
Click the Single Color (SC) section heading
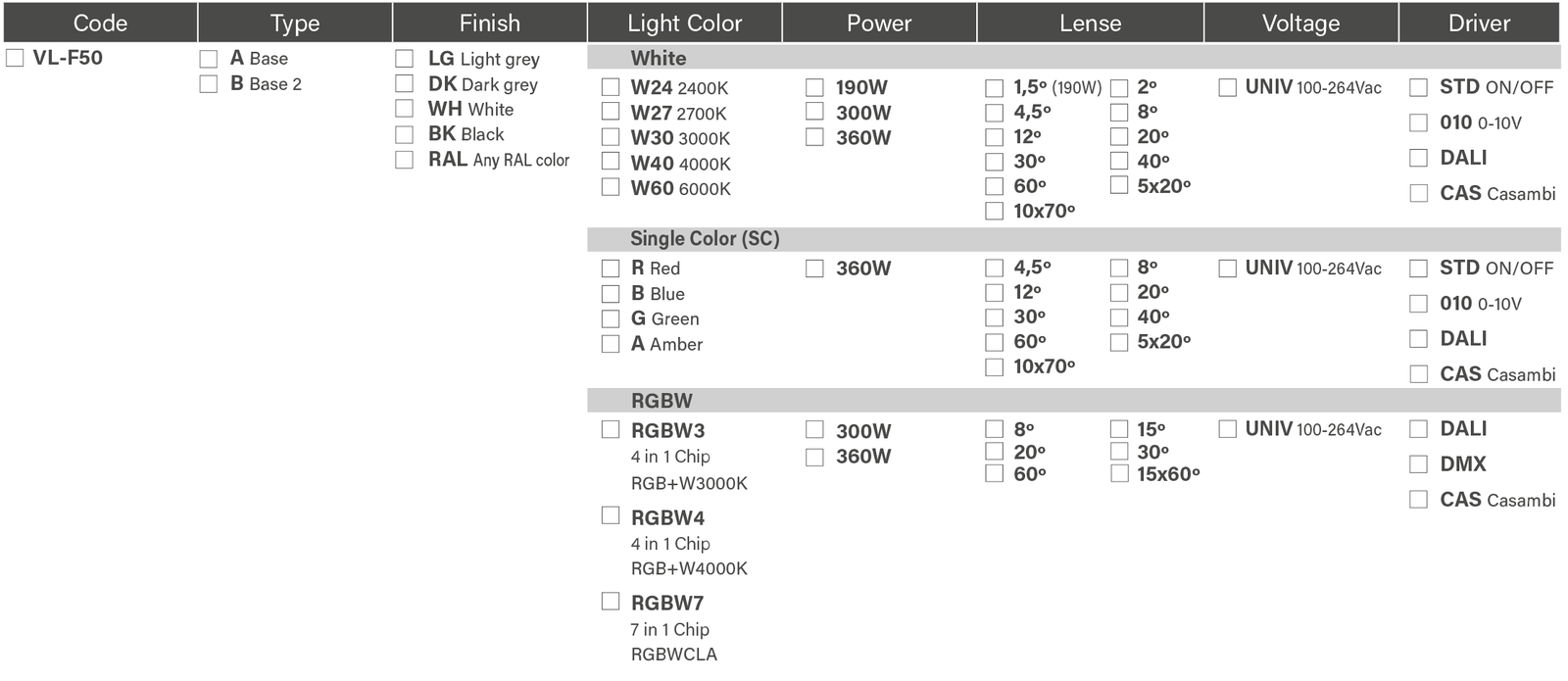pos(704,239)
